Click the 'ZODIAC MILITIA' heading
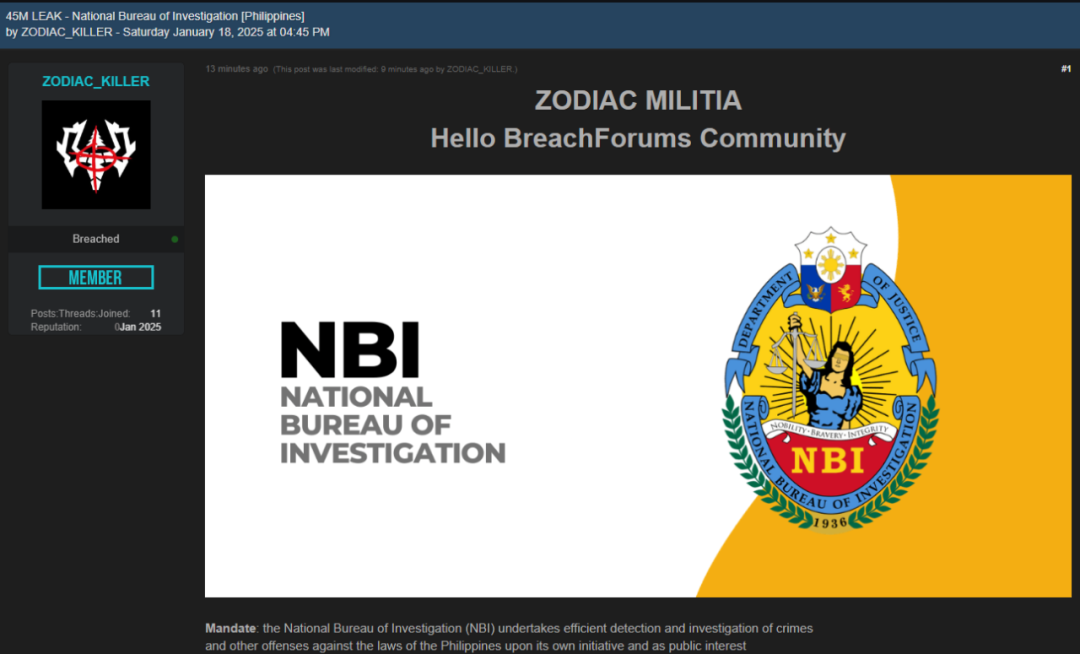The image size is (1080, 654). 638,101
